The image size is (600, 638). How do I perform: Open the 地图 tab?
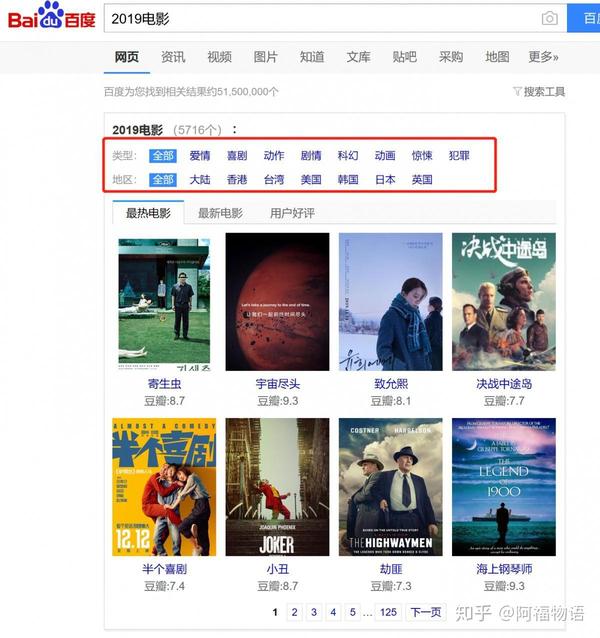[x=497, y=57]
